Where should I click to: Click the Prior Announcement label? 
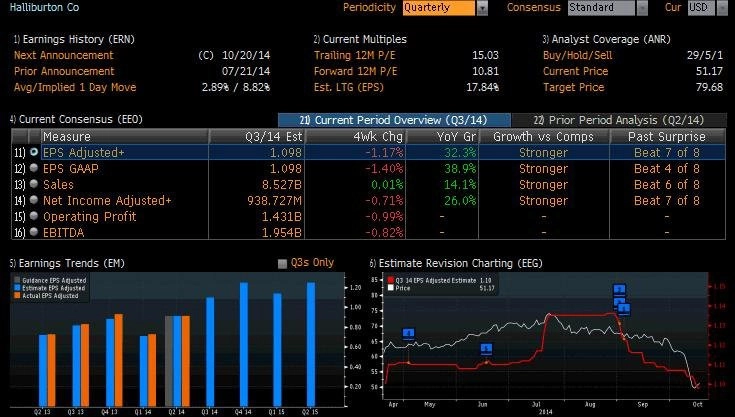pos(64,71)
